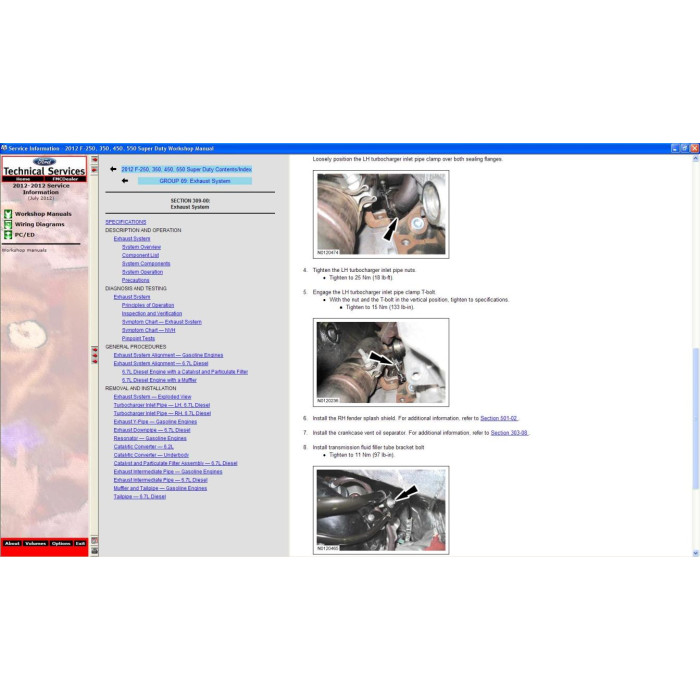The image size is (700, 700).
Task: Click the printer icon at strip bottom
Action: pyautogui.click(x=95, y=551)
